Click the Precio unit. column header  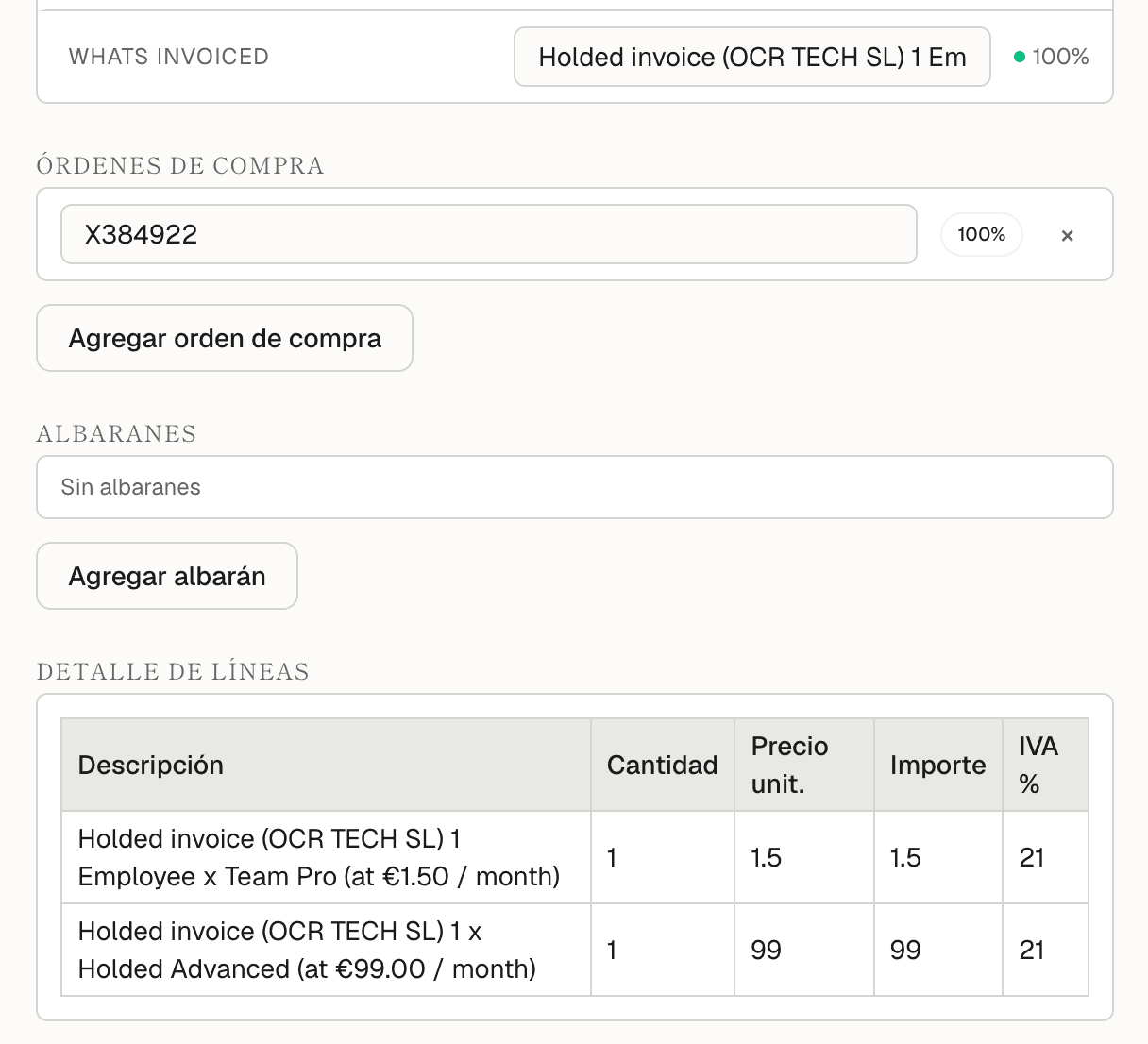pos(804,765)
